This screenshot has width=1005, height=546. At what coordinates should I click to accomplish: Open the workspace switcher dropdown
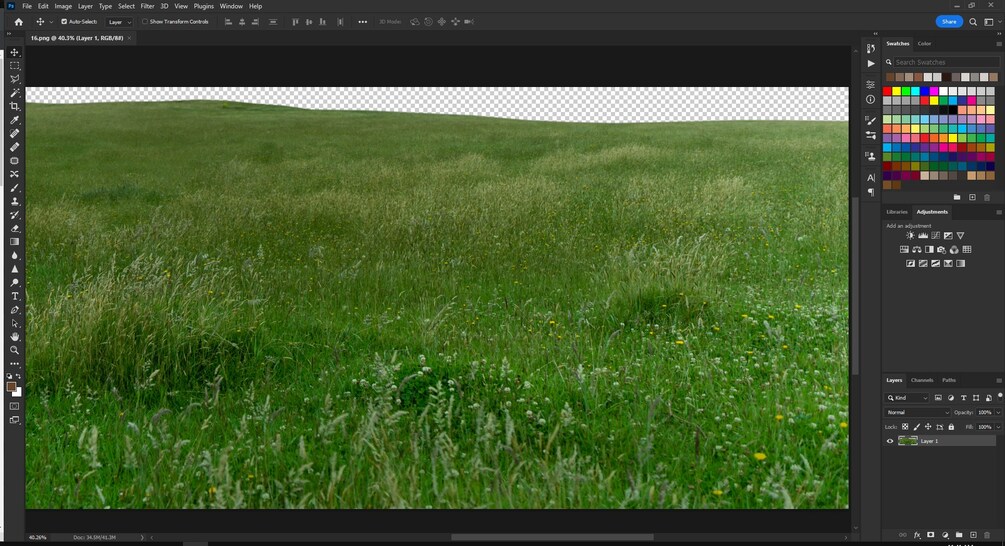click(x=992, y=22)
